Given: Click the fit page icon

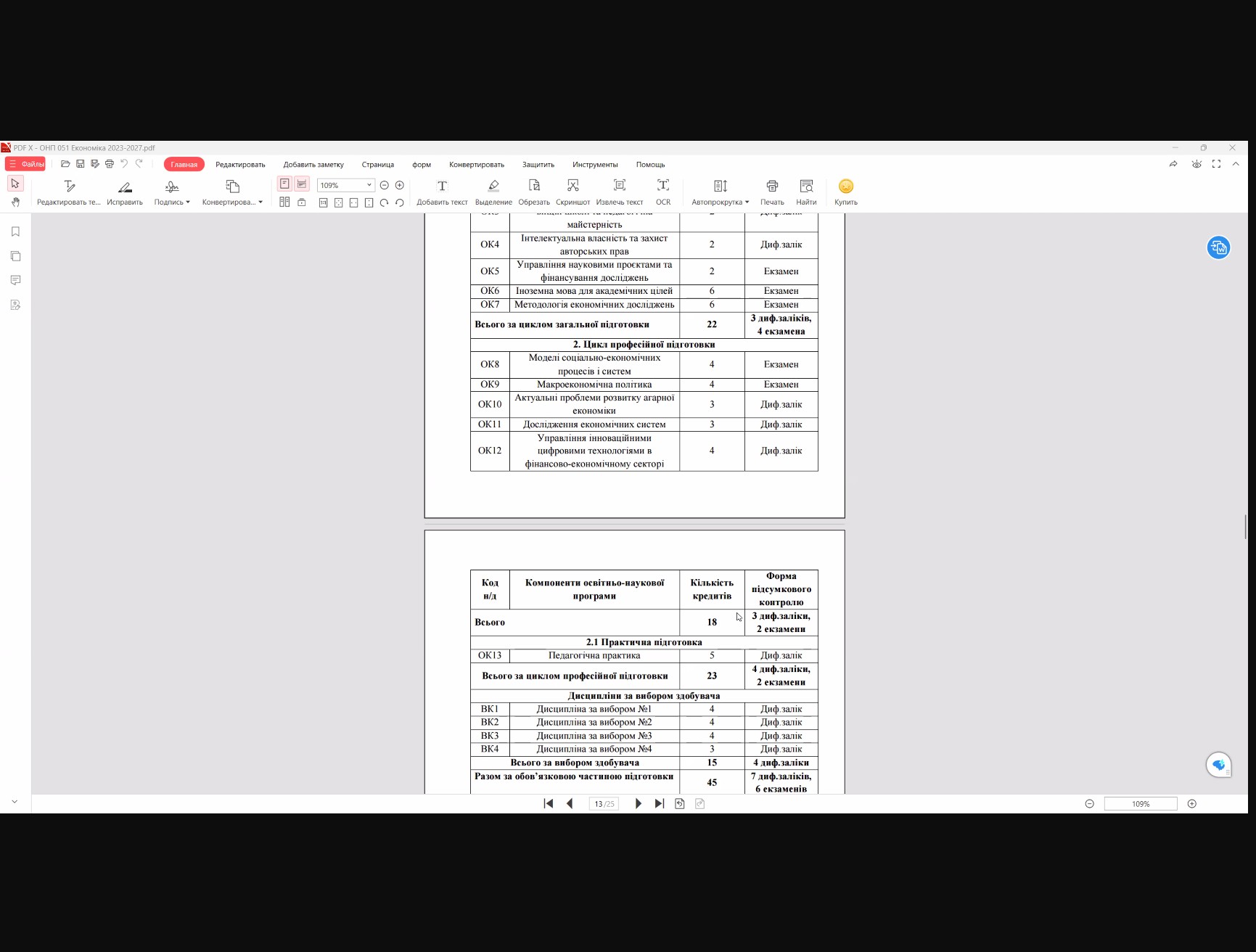Looking at the screenshot, I should pos(339,202).
